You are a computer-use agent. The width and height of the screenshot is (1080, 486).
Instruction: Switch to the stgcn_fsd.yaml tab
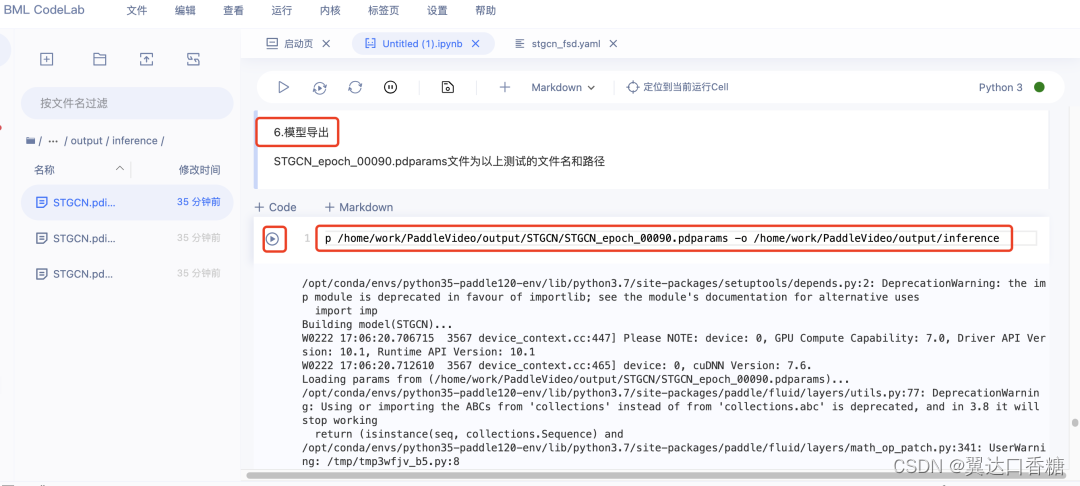565,43
